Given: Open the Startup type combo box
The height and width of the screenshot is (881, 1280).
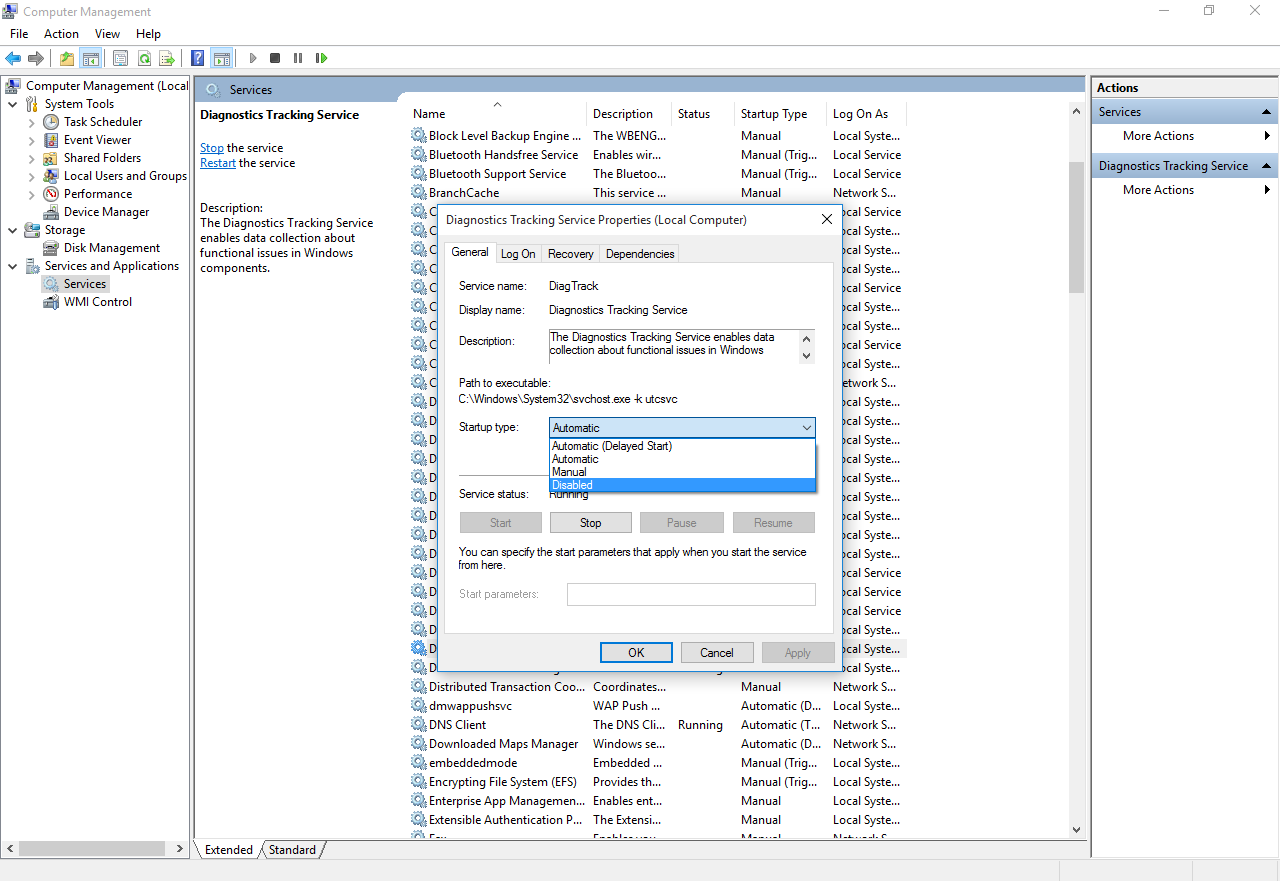Looking at the screenshot, I should (682, 428).
